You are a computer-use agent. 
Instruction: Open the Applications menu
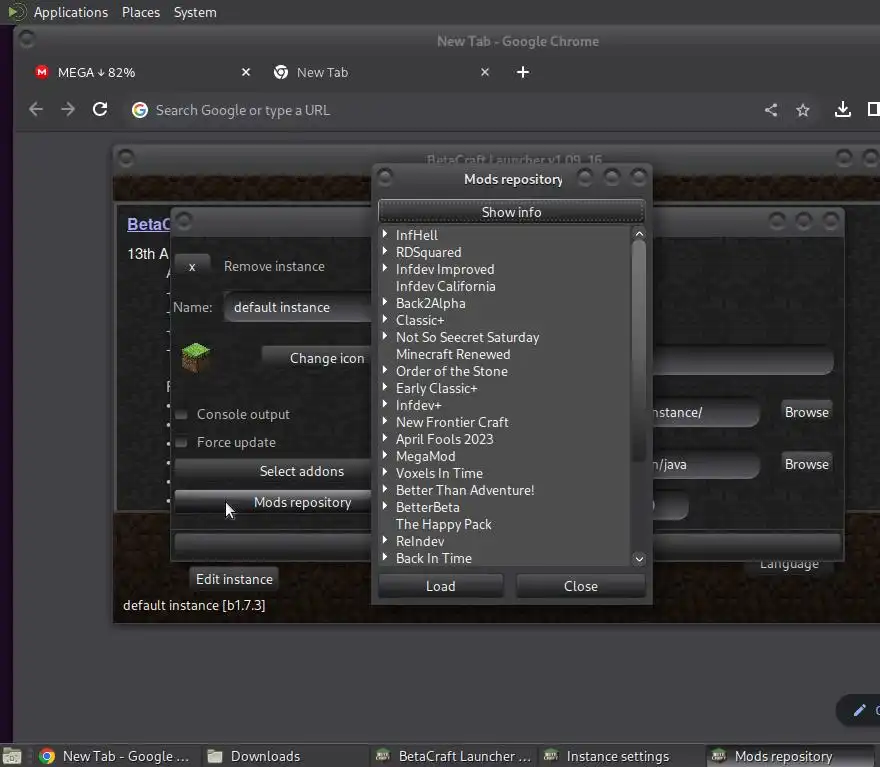click(71, 12)
